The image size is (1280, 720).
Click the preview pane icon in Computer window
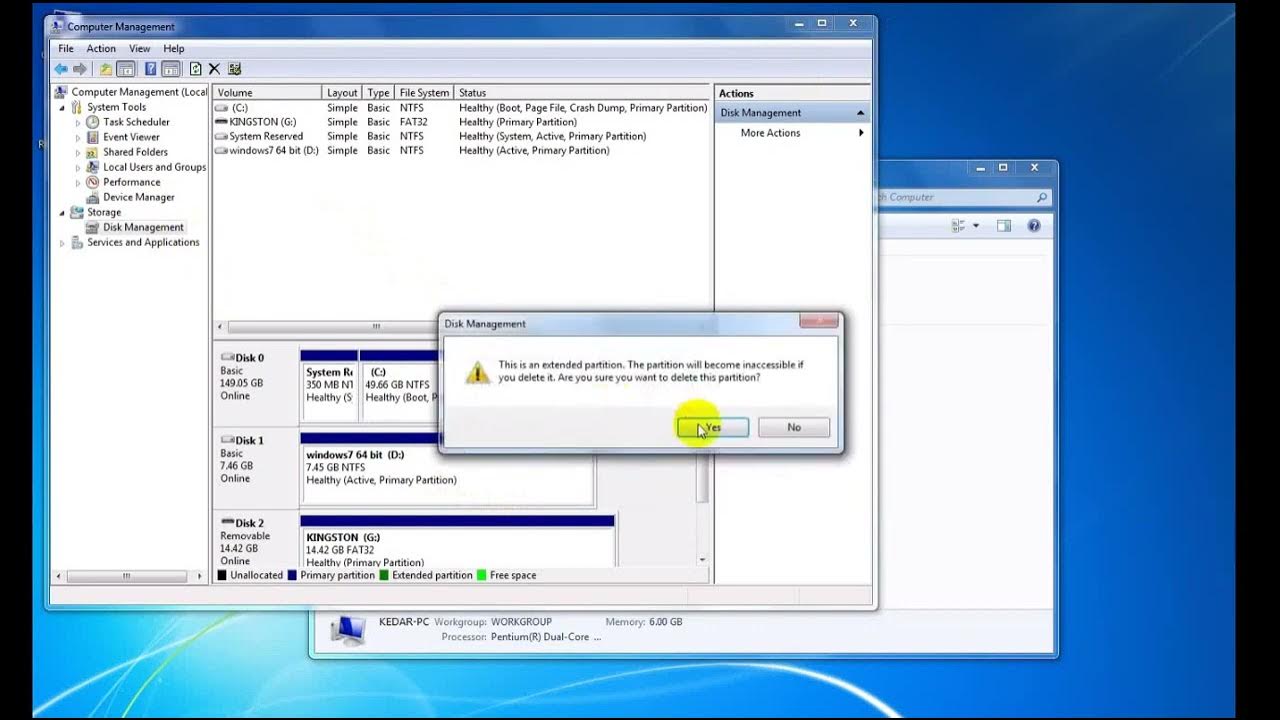pos(1005,226)
